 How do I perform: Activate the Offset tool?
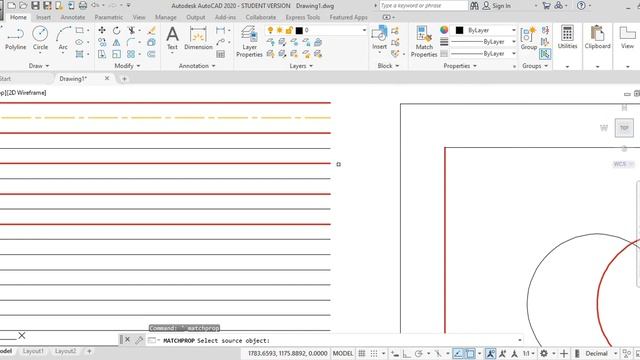click(x=151, y=54)
